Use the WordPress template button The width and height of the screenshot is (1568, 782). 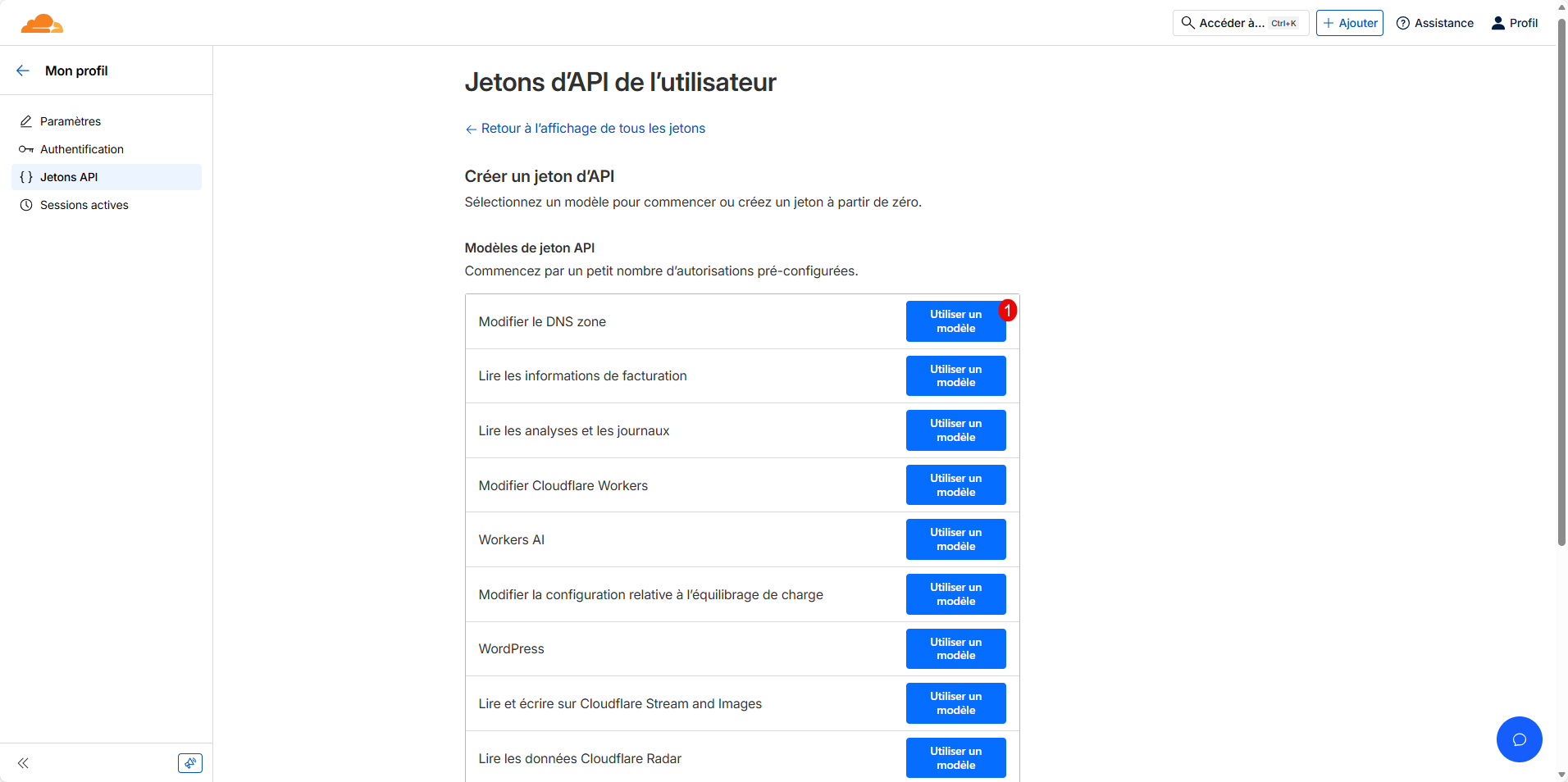pos(955,648)
